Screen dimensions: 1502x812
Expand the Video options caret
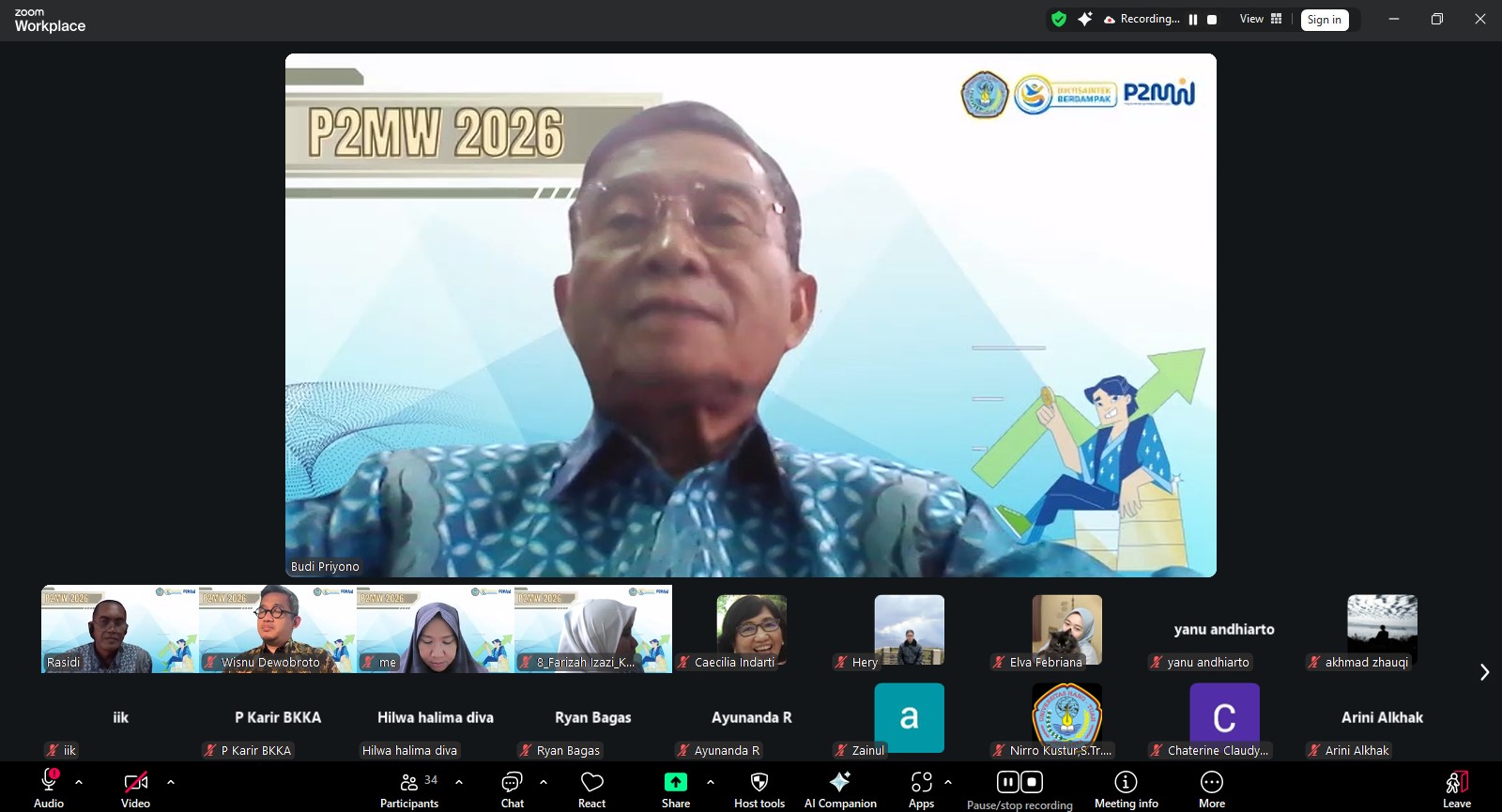coord(171,781)
